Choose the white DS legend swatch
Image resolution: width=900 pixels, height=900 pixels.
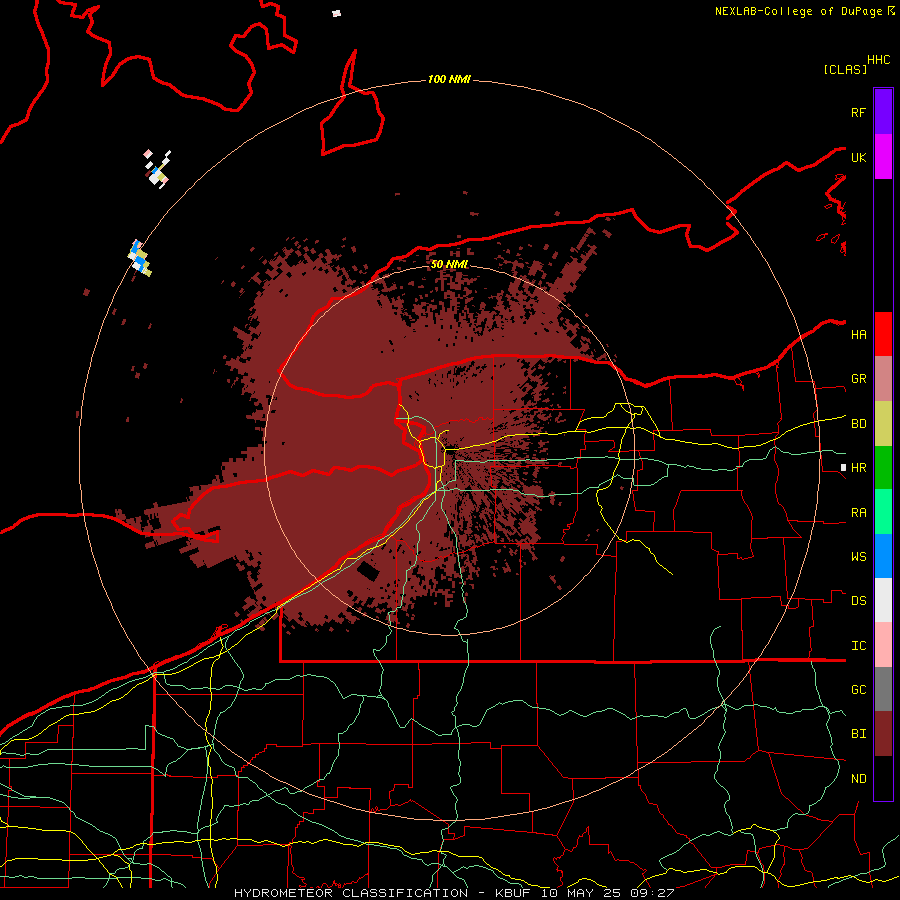(x=883, y=600)
